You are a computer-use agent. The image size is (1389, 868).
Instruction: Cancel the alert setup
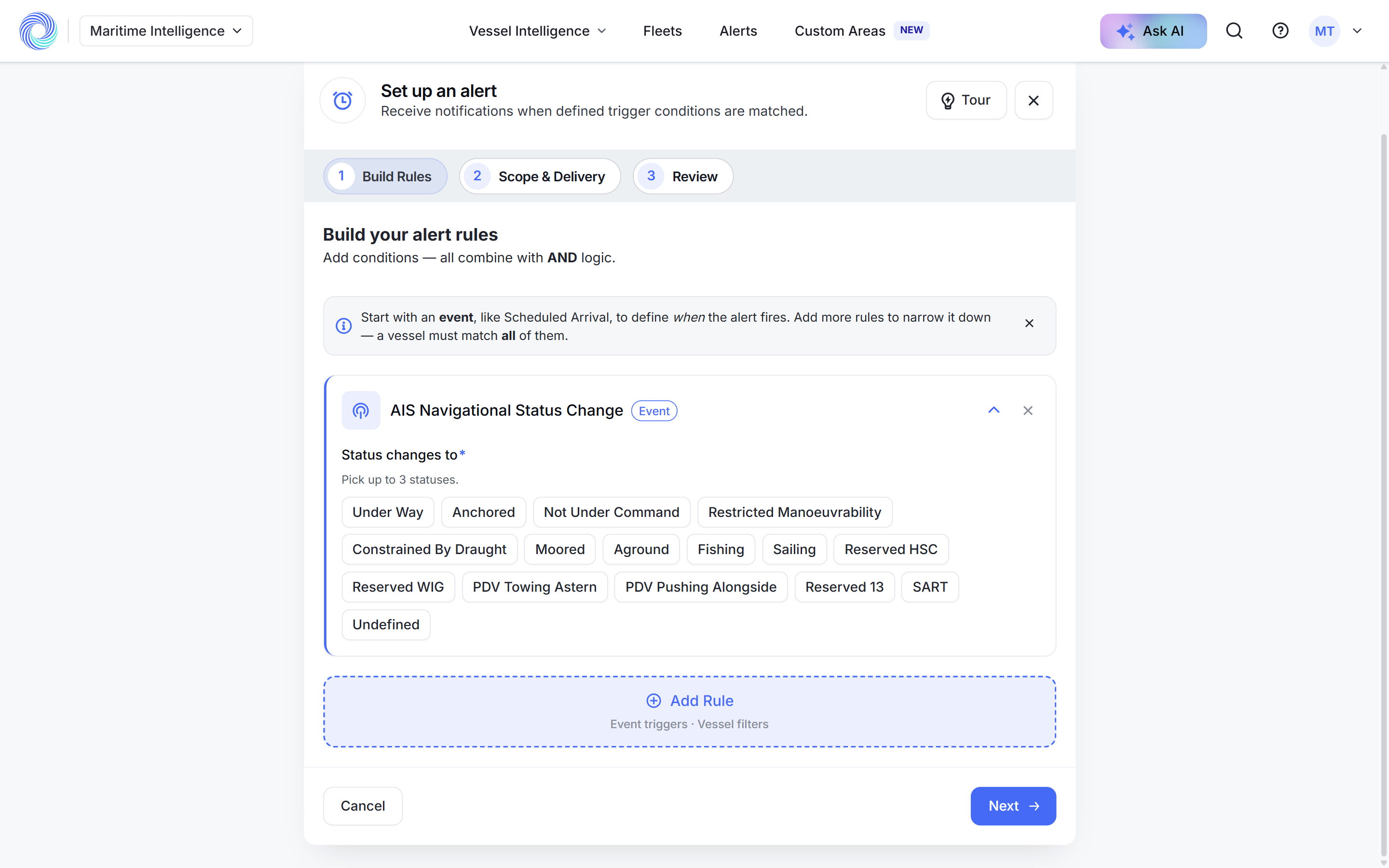pyautogui.click(x=363, y=806)
